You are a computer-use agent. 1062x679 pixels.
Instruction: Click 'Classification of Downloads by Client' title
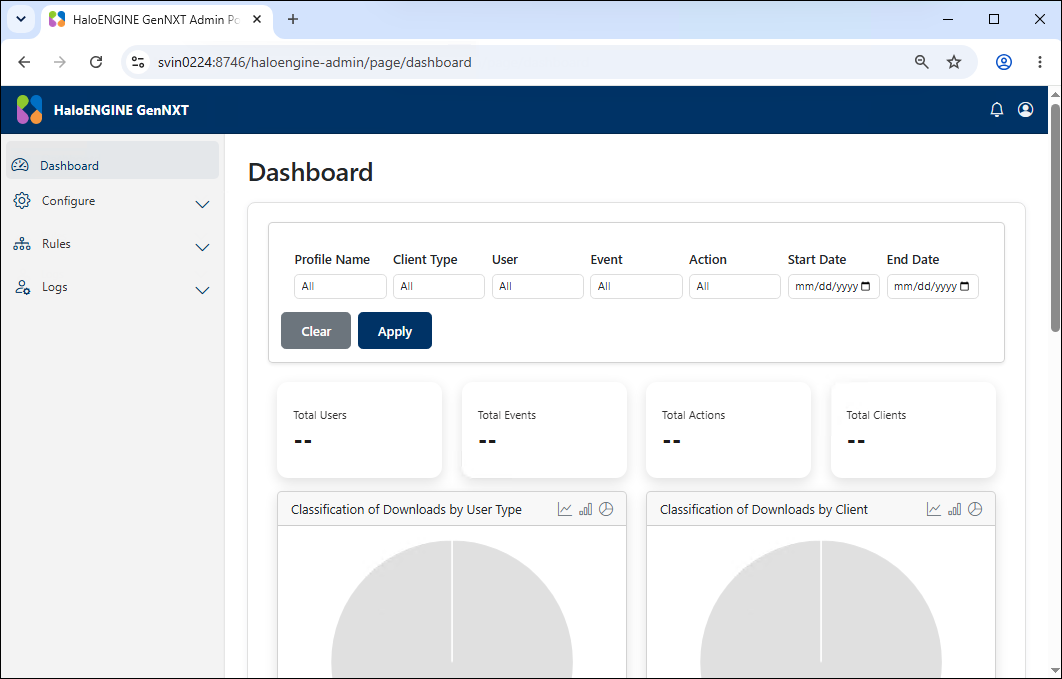(763, 509)
